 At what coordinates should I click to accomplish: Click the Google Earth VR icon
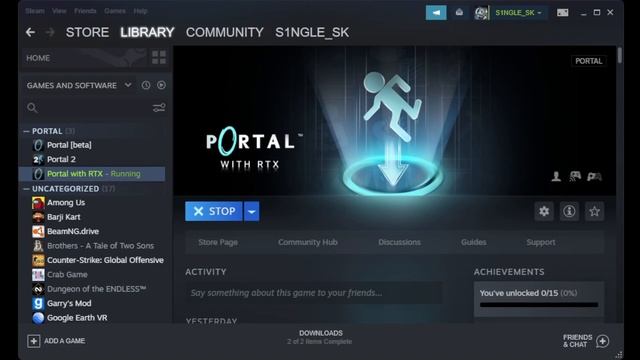point(38,318)
